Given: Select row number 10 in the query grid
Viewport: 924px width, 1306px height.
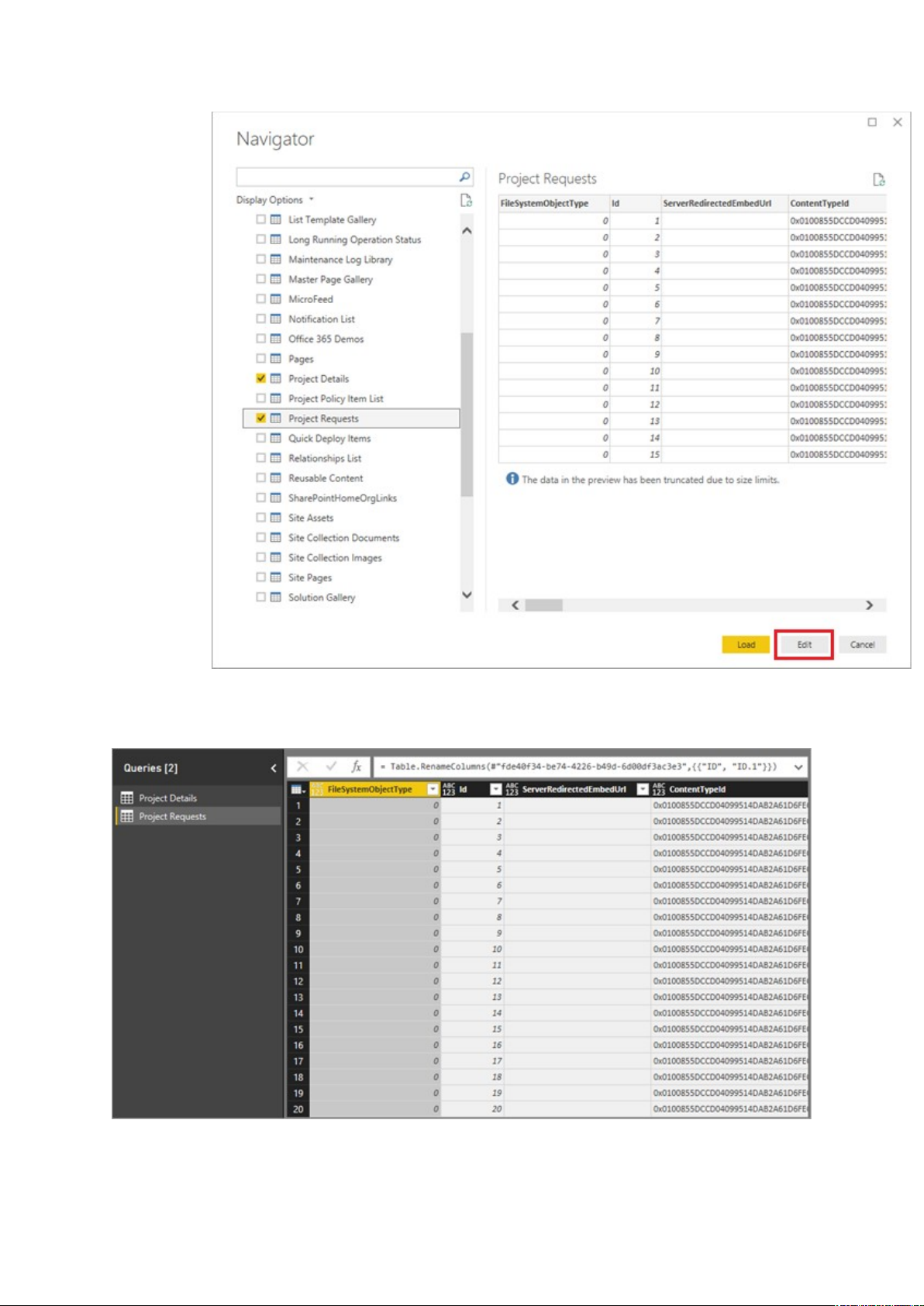Looking at the screenshot, I should (298, 949).
